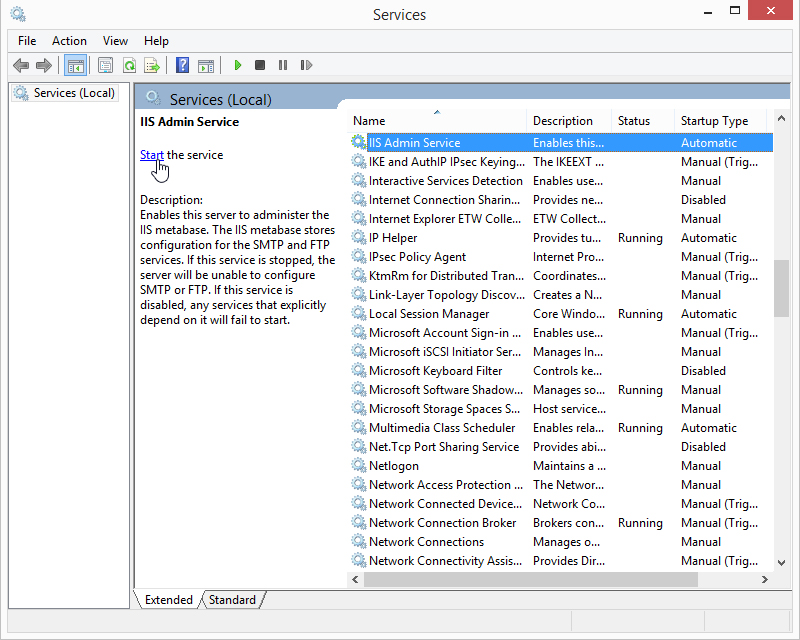800x640 pixels.
Task: Click Running status of IP Helper
Action: 640,238
